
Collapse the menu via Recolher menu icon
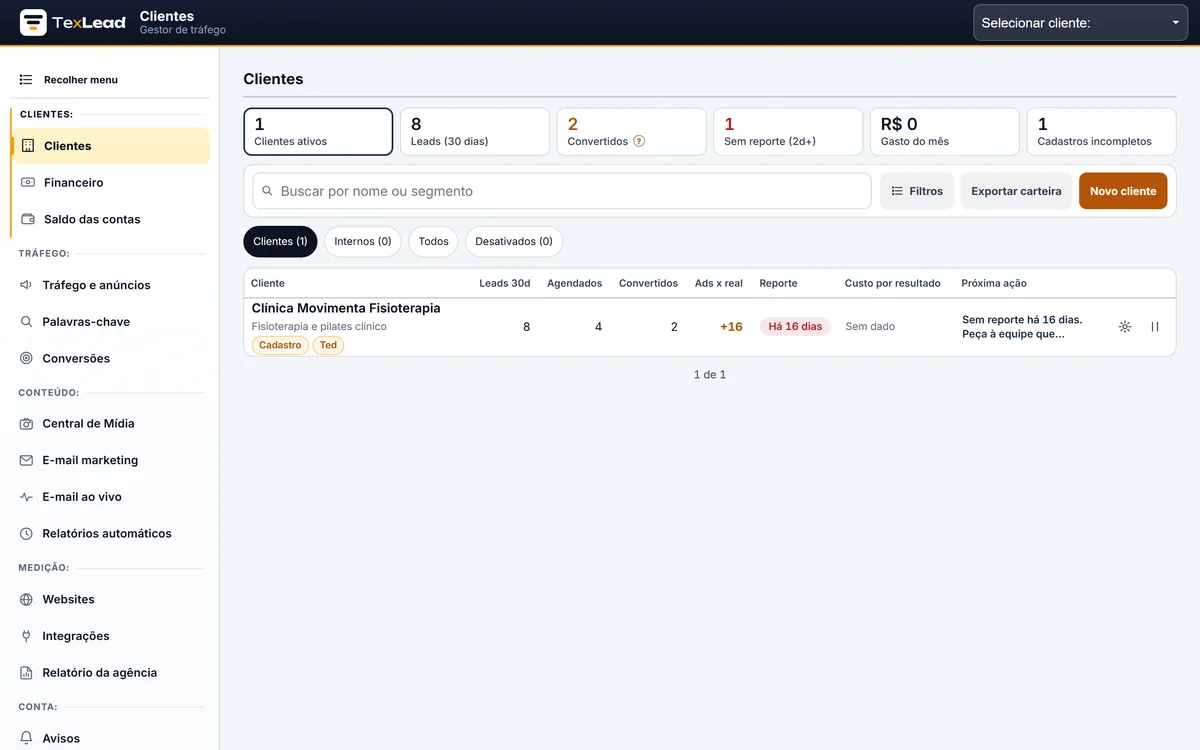(x=26, y=80)
